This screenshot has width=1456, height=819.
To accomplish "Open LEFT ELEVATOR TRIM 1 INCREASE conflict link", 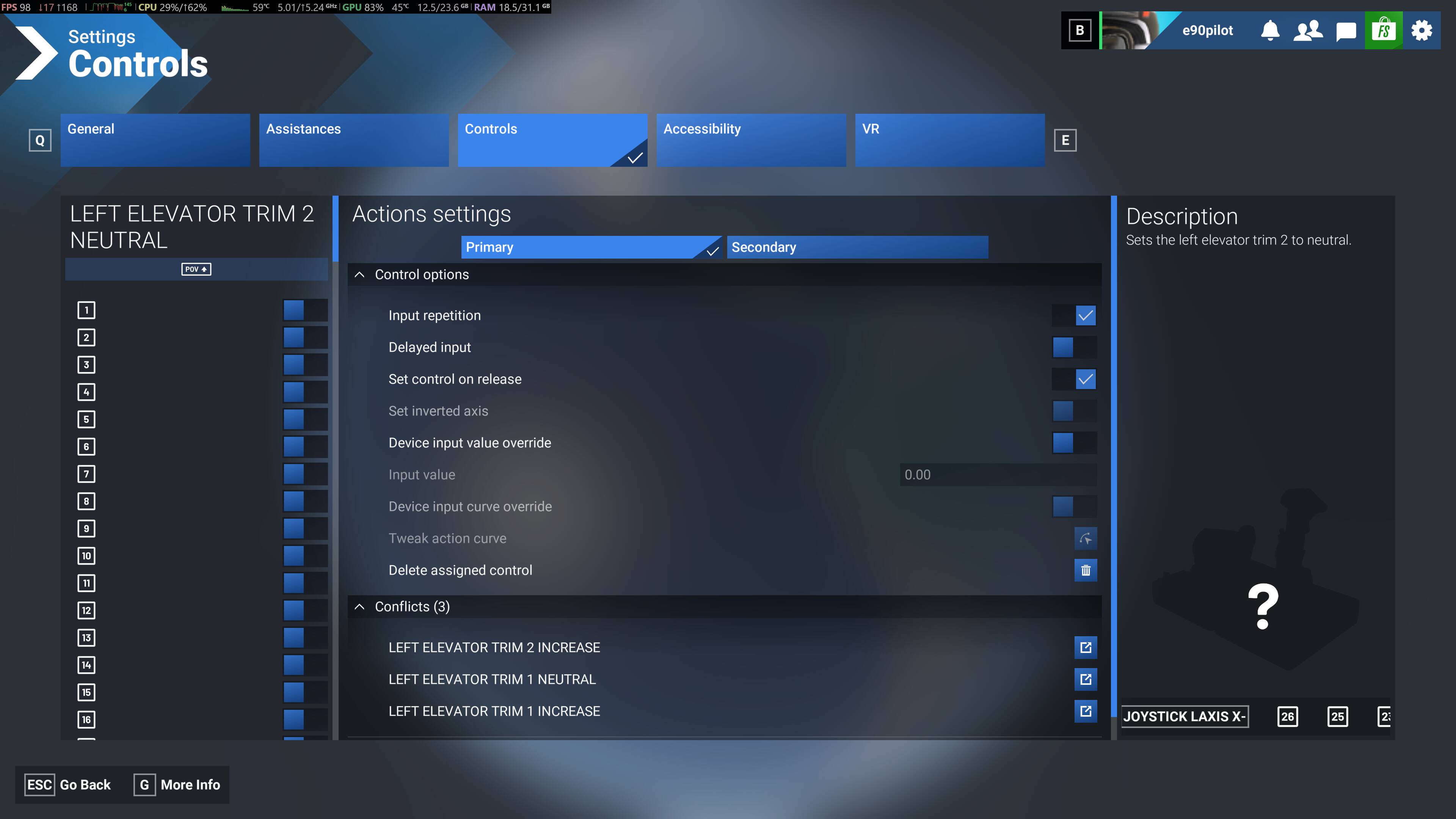I will coord(1085,711).
